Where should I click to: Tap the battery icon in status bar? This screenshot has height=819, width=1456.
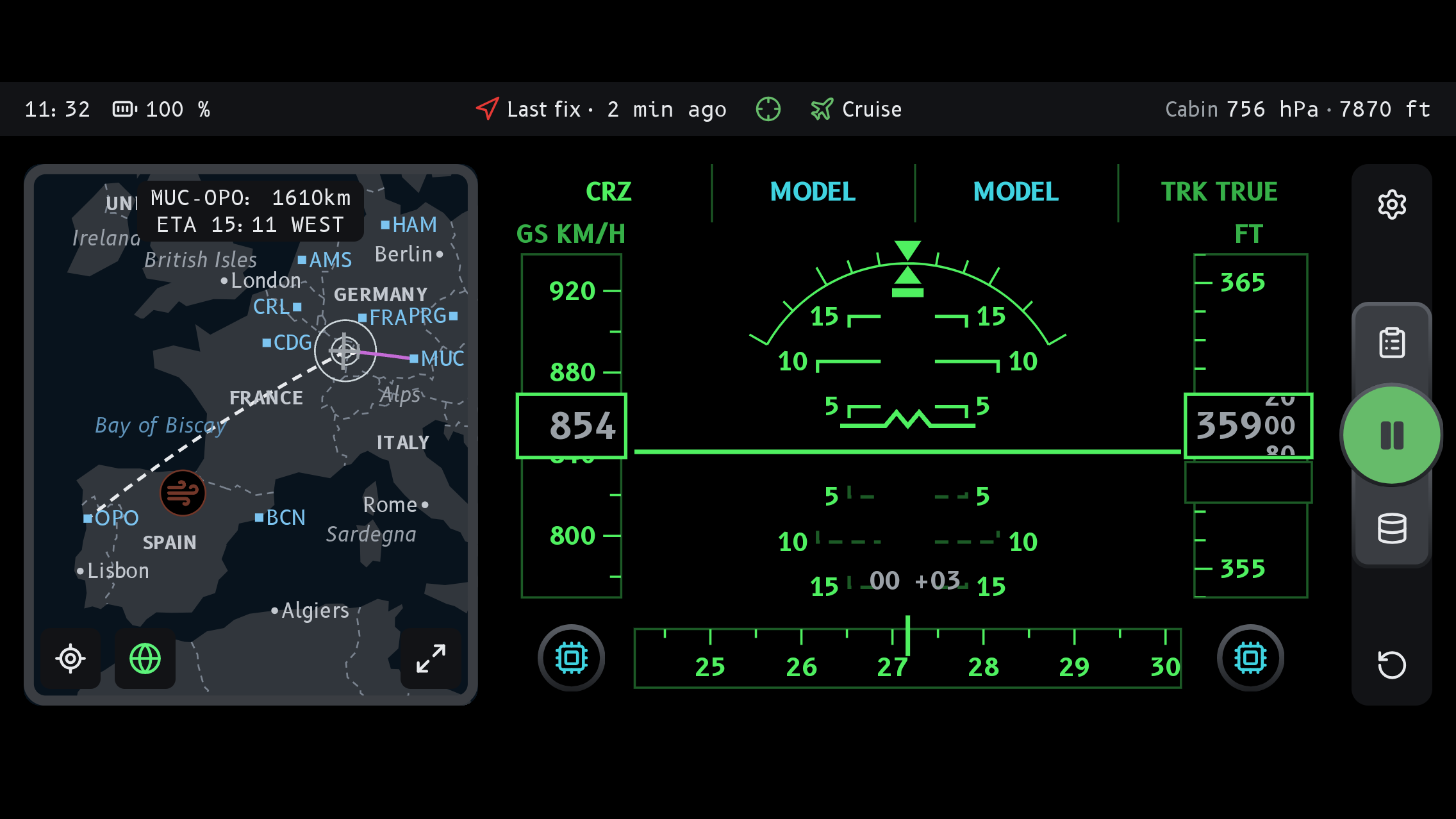click(x=125, y=109)
